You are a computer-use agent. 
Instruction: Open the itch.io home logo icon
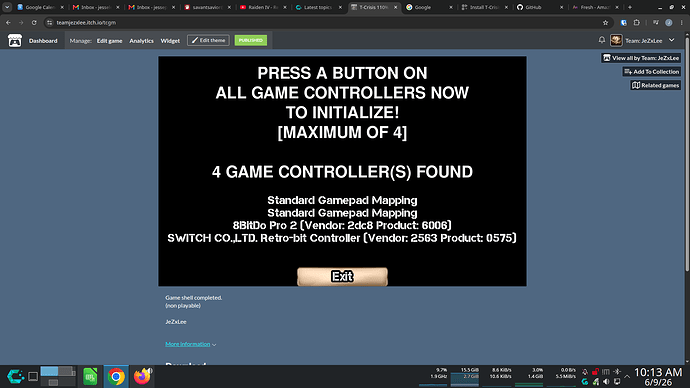pyautogui.click(x=15, y=40)
